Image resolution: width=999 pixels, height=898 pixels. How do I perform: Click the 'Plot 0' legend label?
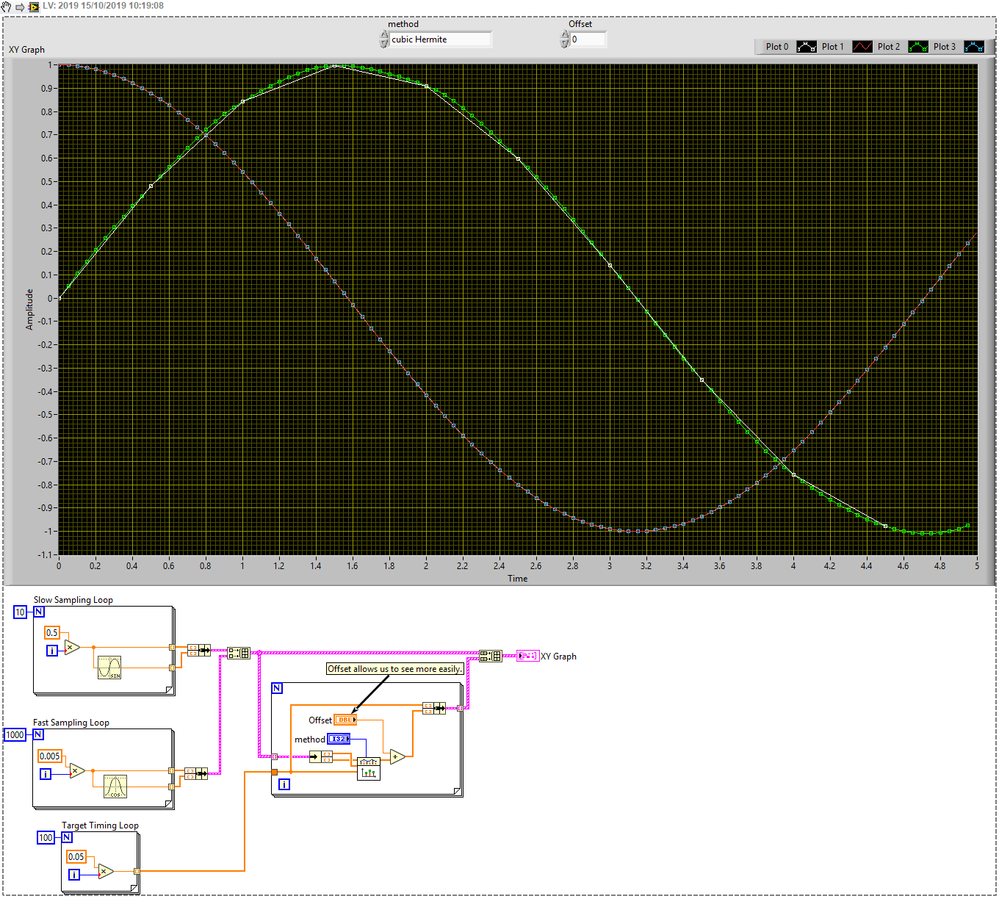[x=777, y=47]
